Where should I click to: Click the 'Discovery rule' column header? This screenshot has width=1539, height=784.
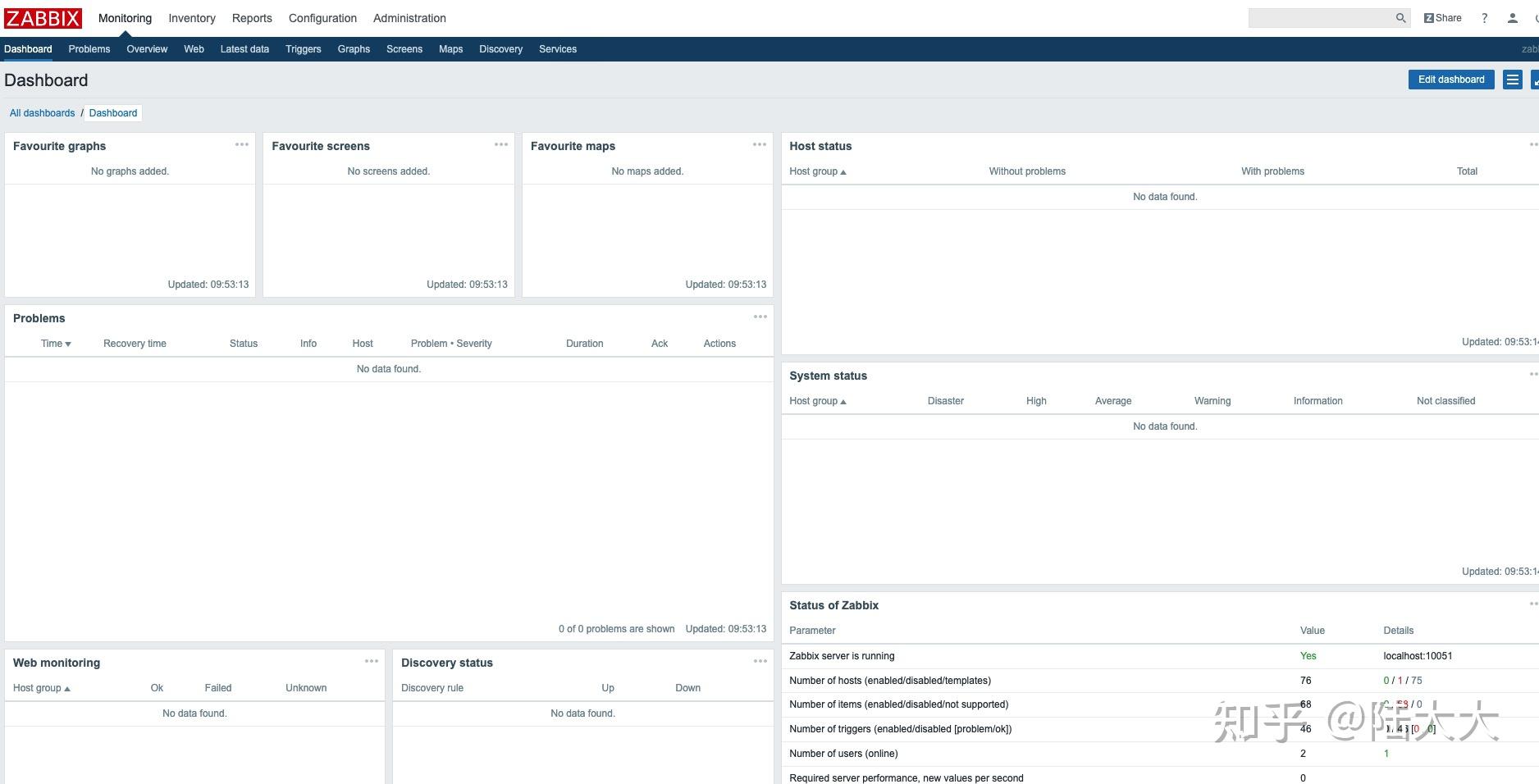pyautogui.click(x=432, y=688)
